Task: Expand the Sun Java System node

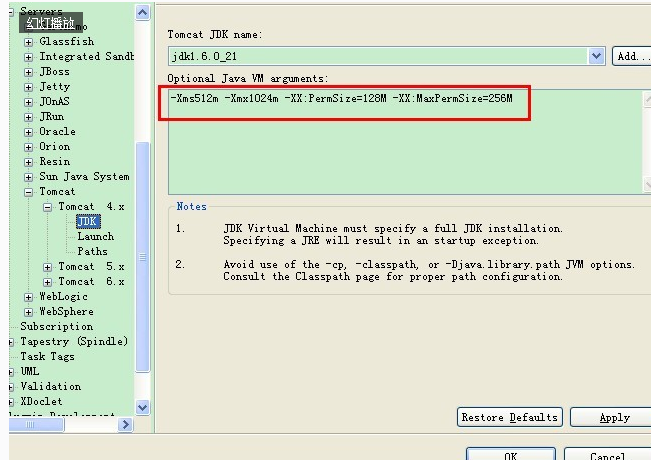Action: tap(28, 177)
